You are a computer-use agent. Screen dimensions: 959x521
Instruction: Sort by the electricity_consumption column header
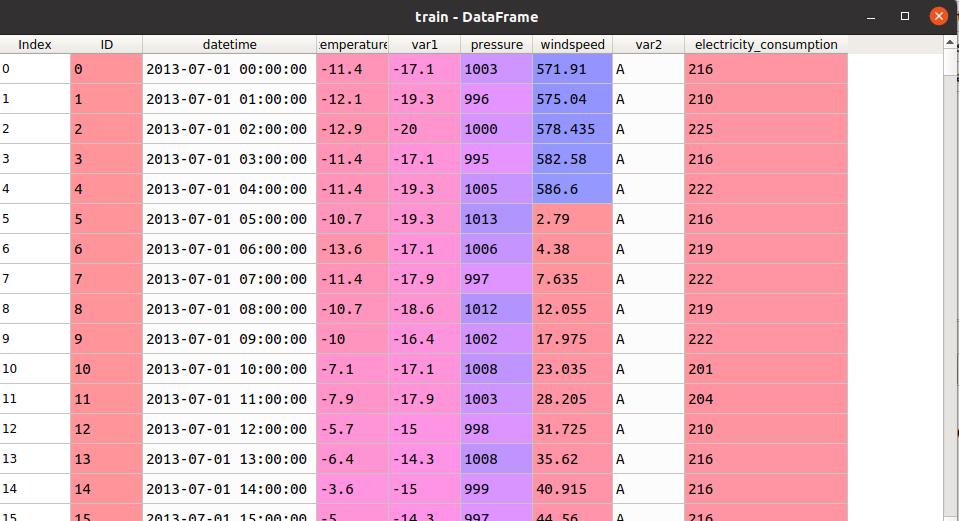(x=766, y=45)
